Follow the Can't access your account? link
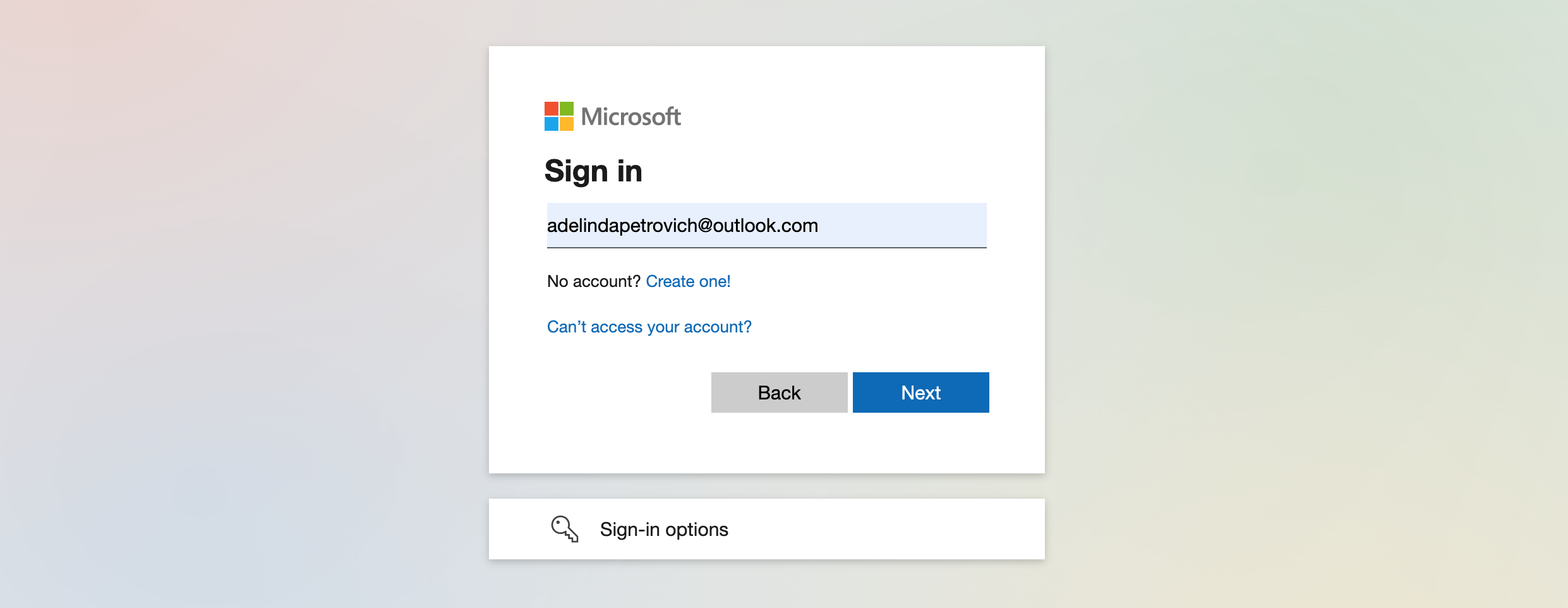Viewport: 1568px width, 608px height. tap(649, 327)
